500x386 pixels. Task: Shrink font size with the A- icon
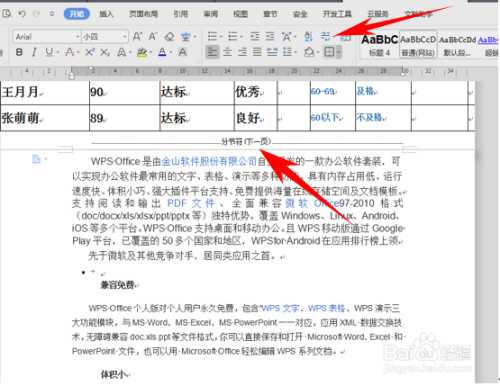point(153,36)
